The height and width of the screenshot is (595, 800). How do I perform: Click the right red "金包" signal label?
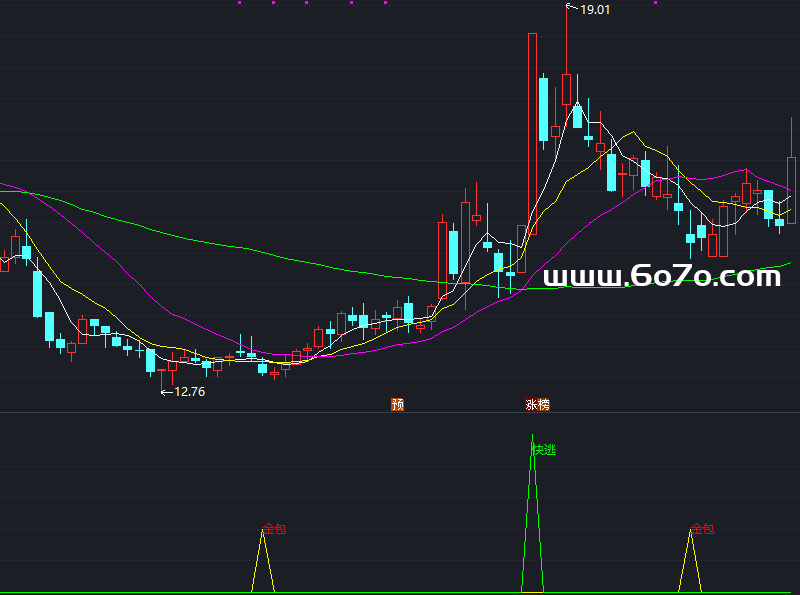click(x=702, y=528)
